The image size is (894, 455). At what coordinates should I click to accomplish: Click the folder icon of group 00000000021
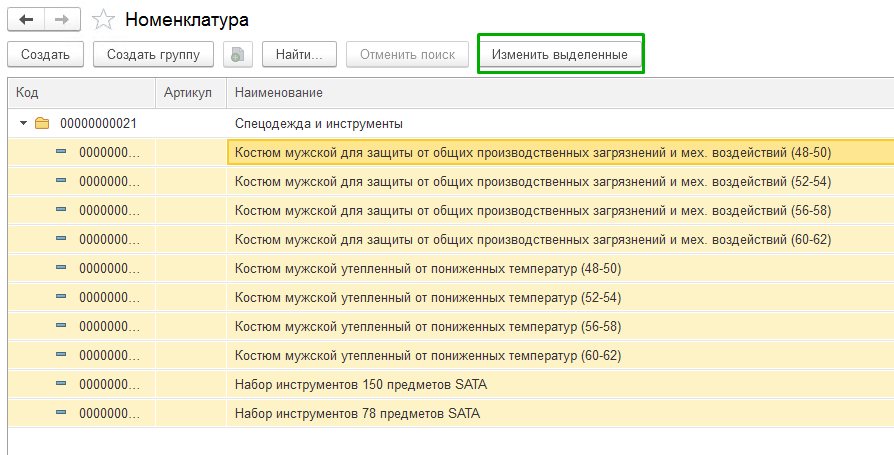pyautogui.click(x=42, y=124)
